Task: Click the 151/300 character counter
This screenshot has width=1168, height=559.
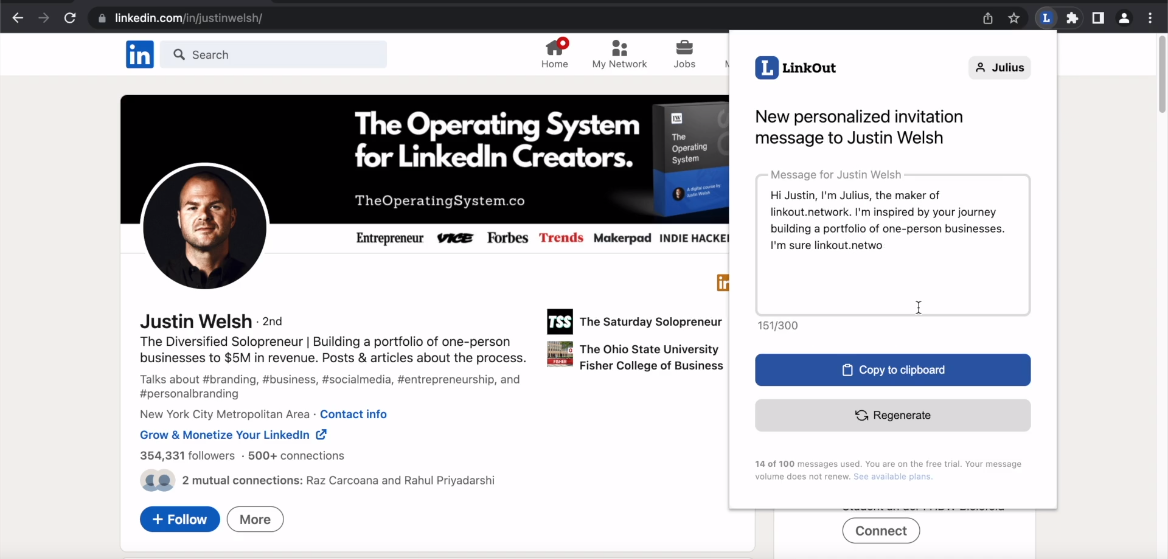Action: tap(778, 326)
